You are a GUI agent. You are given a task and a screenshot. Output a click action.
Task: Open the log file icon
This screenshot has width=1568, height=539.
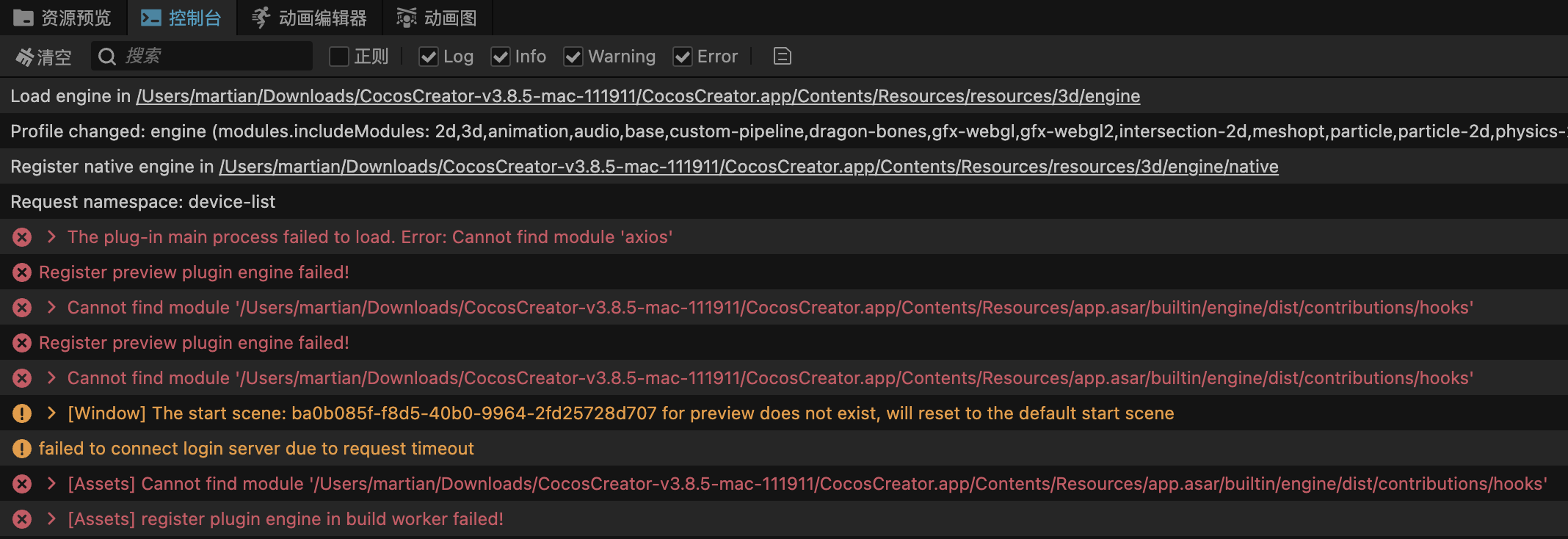click(x=782, y=57)
